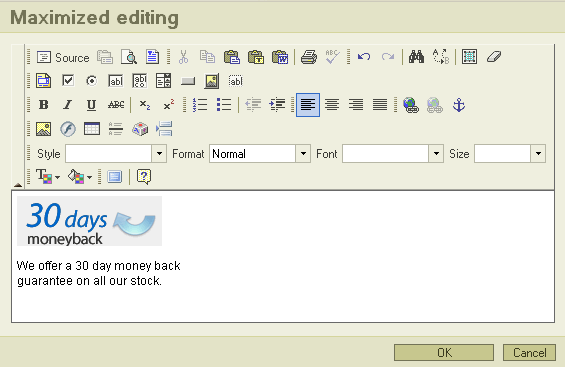Viewport: 565px width, 367px height.
Task: Insert a bulleted list
Action: pyautogui.click(x=224, y=105)
